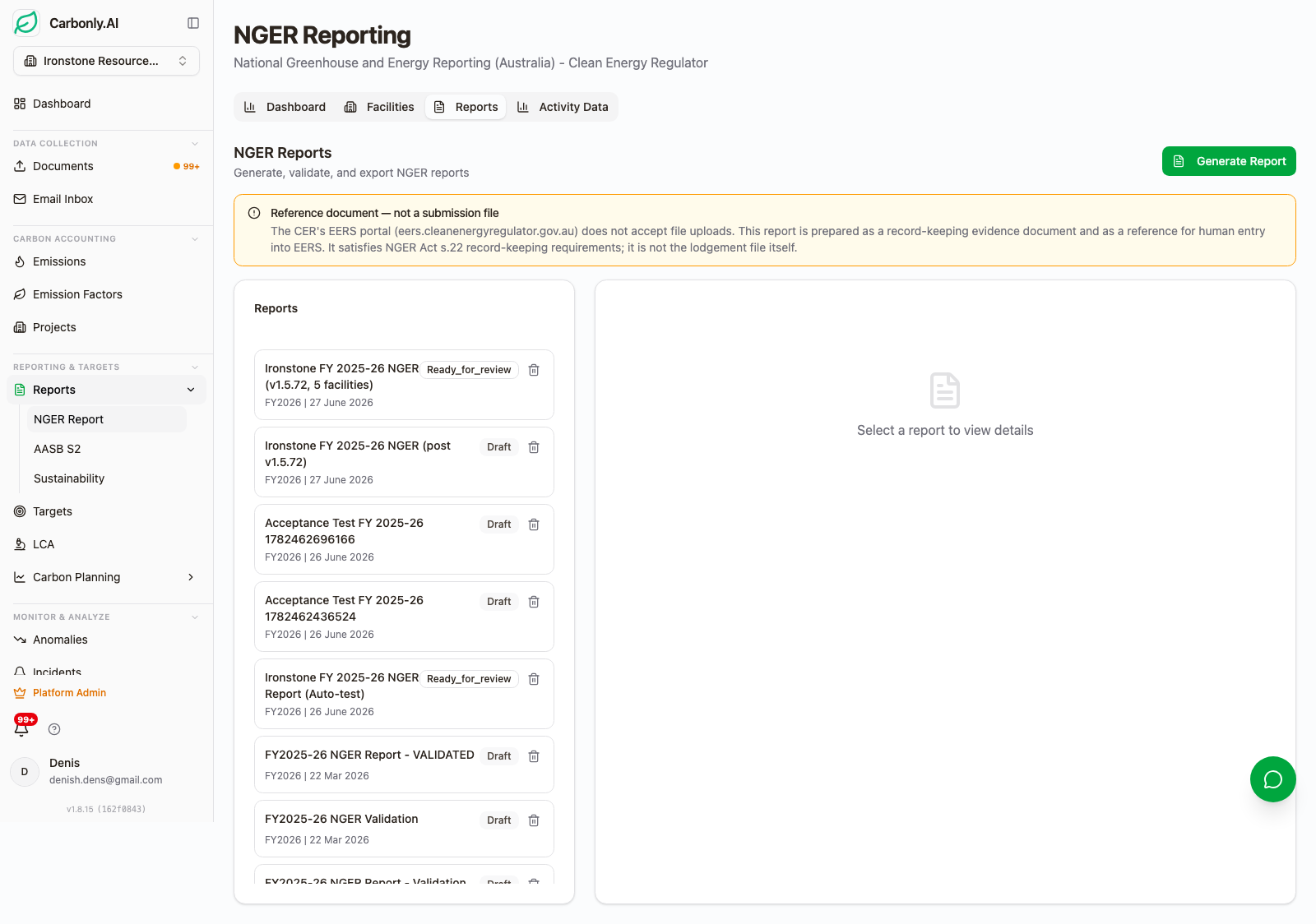Switch to the Reports tab
The width and height of the screenshot is (1316, 924).
(466, 107)
